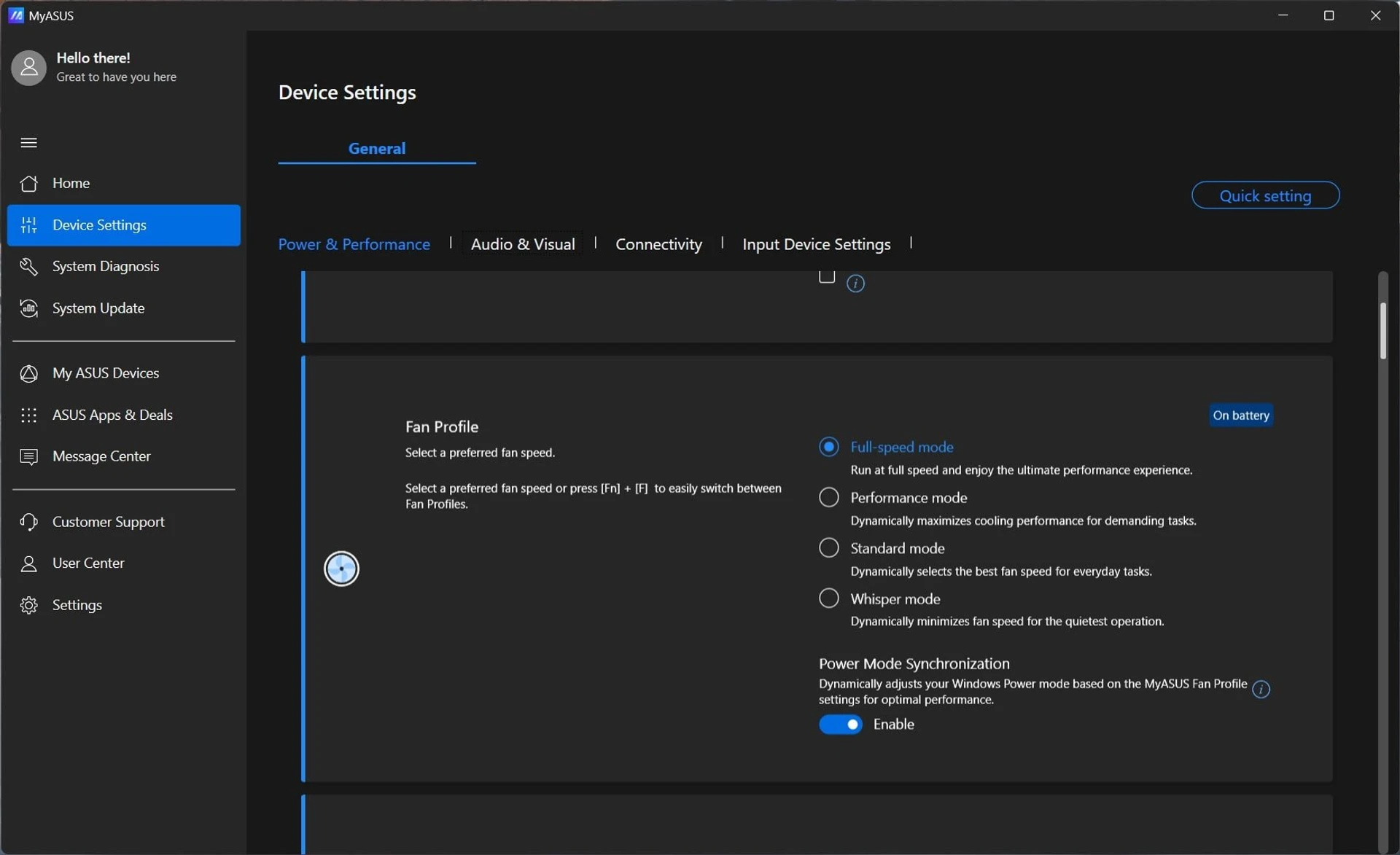Click the Home house icon
This screenshot has width=1400, height=855.
(x=29, y=184)
